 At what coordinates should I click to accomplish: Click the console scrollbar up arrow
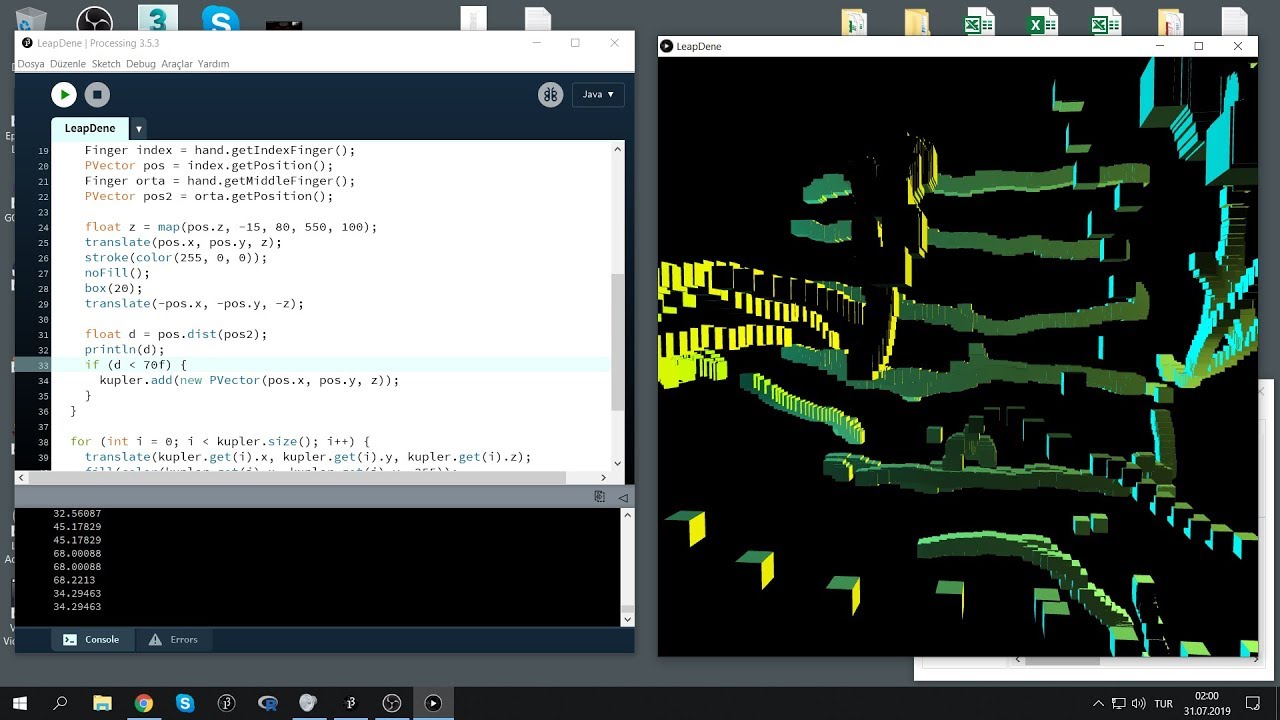628,515
